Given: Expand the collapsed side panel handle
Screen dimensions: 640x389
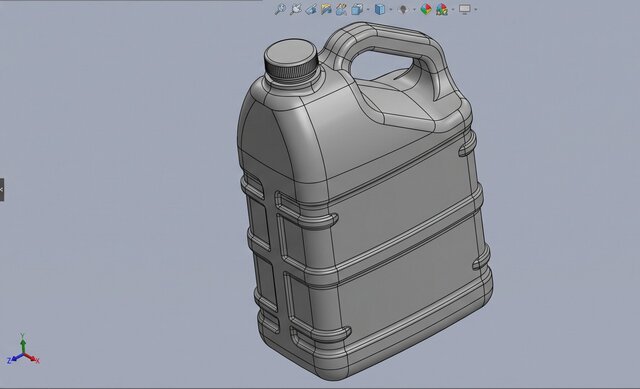Looking at the screenshot, I should click(2, 189).
